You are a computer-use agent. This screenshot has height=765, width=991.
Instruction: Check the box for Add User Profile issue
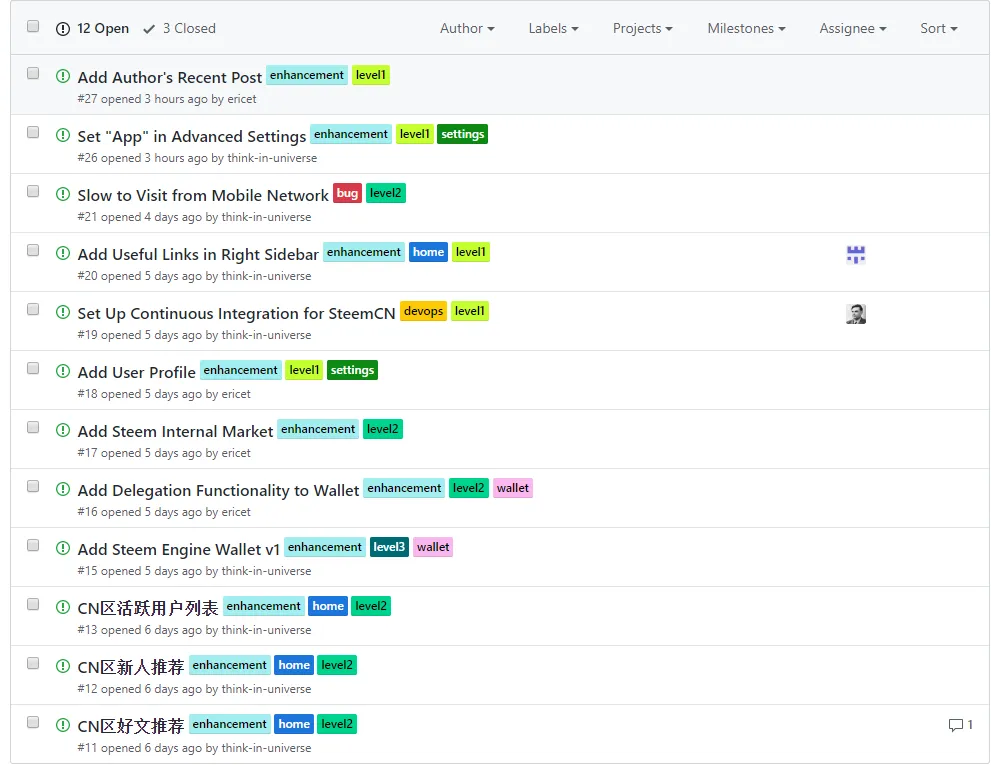click(33, 369)
